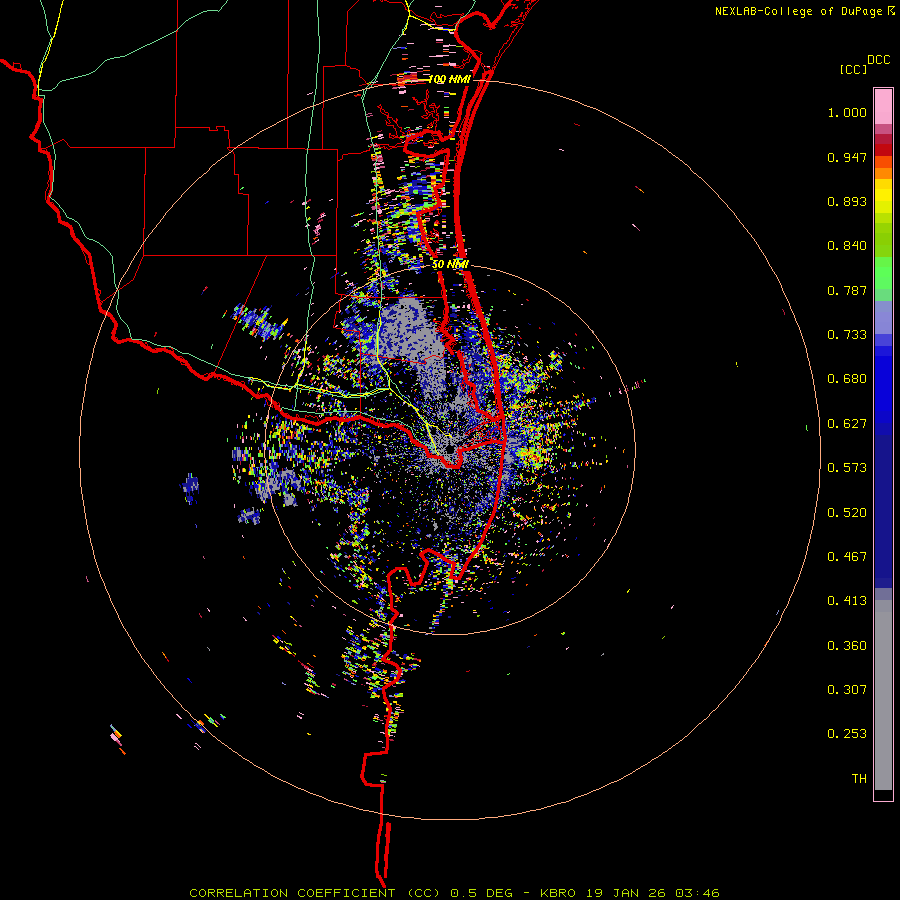The image size is (900, 900).
Task: Click the 0.413 scale value
Action: 847,601
